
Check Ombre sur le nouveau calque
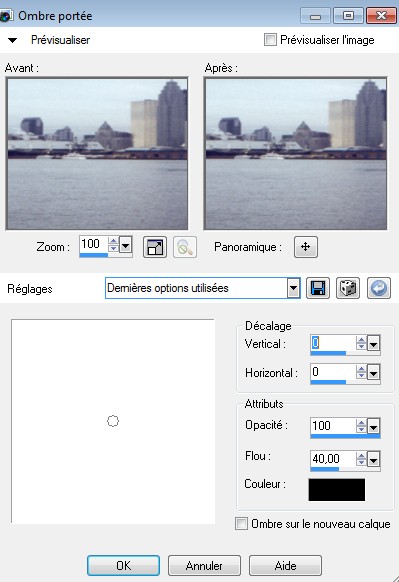(241, 524)
